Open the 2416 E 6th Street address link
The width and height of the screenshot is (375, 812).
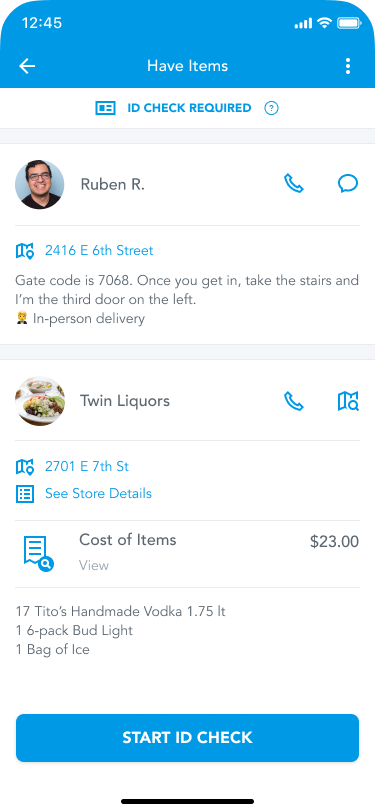click(x=99, y=251)
